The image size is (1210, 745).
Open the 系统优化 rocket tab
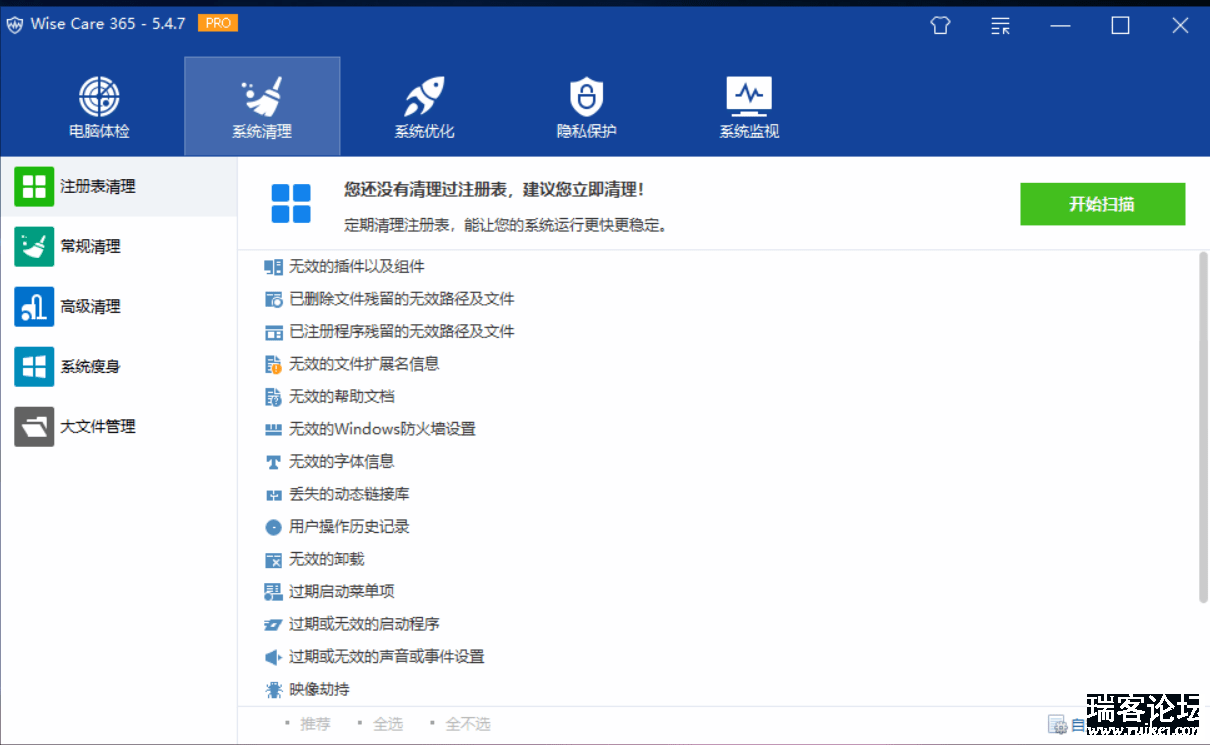pyautogui.click(x=424, y=107)
